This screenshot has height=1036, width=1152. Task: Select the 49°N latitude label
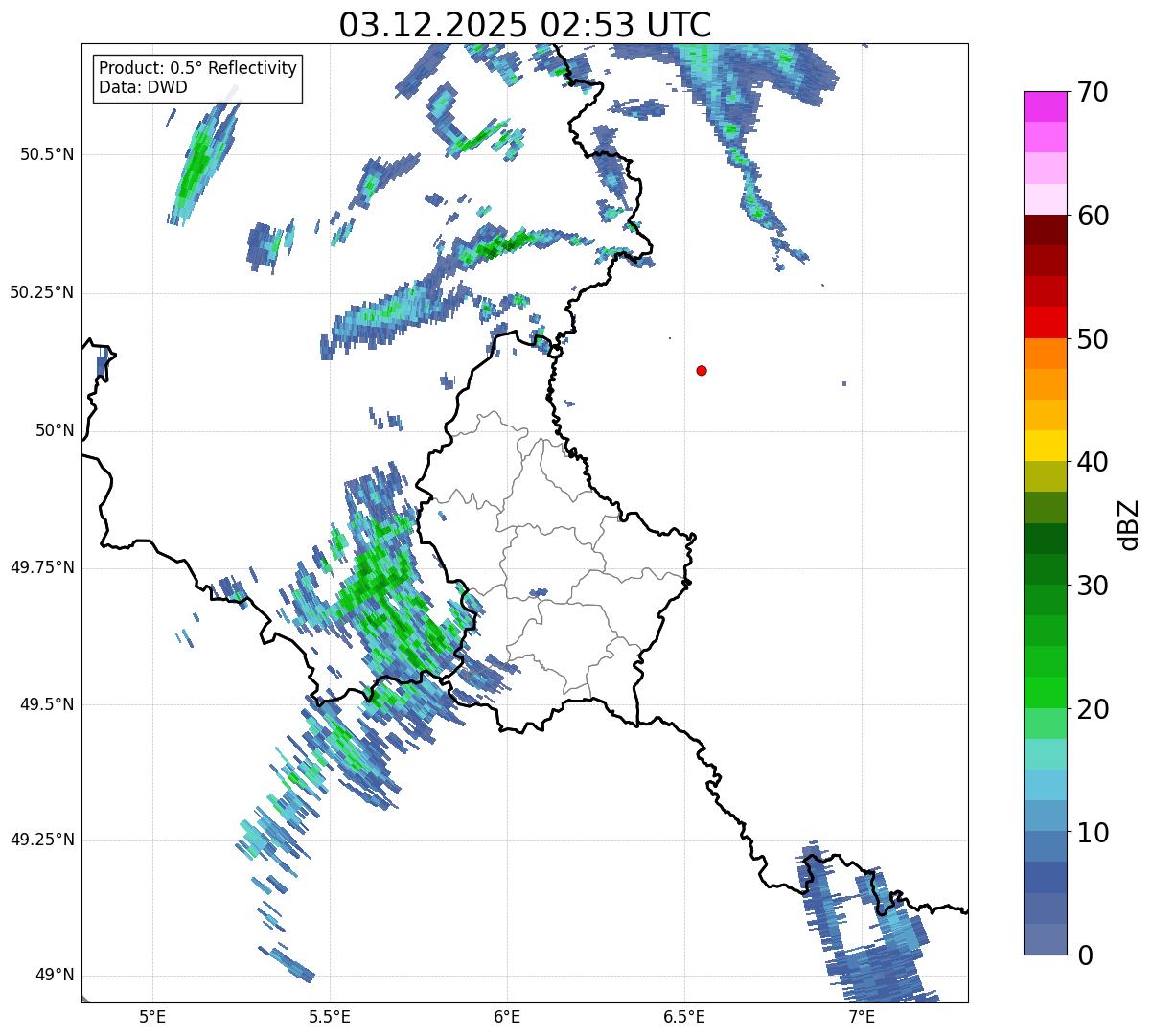[55, 975]
